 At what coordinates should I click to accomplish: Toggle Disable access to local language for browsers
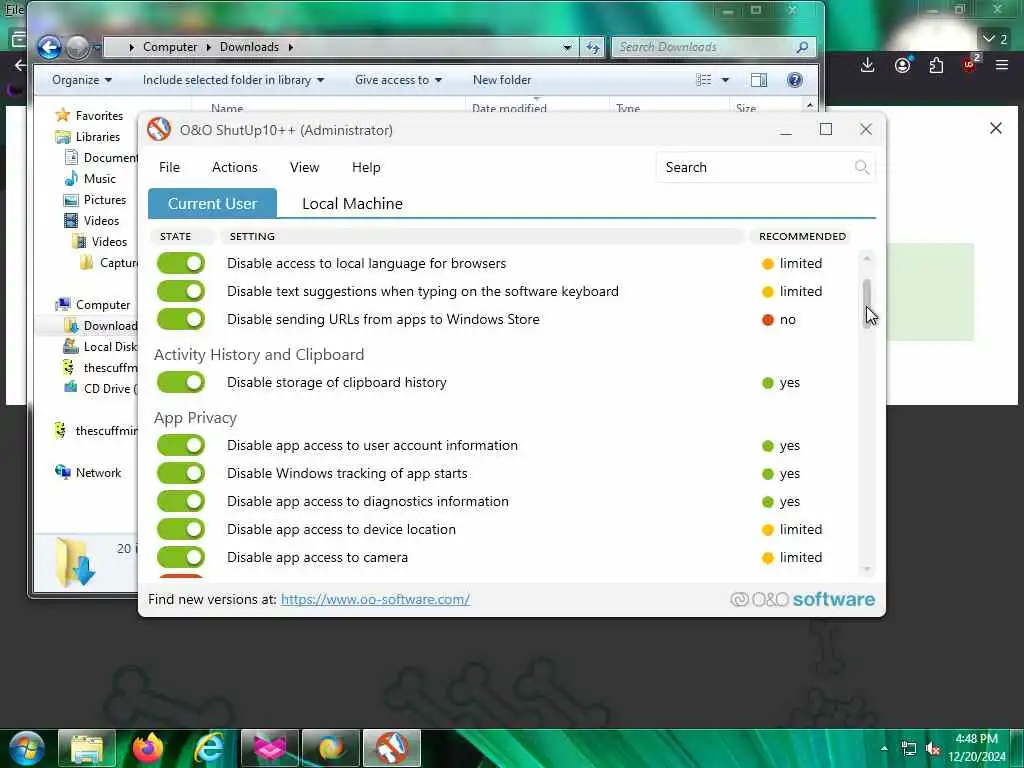pos(181,263)
